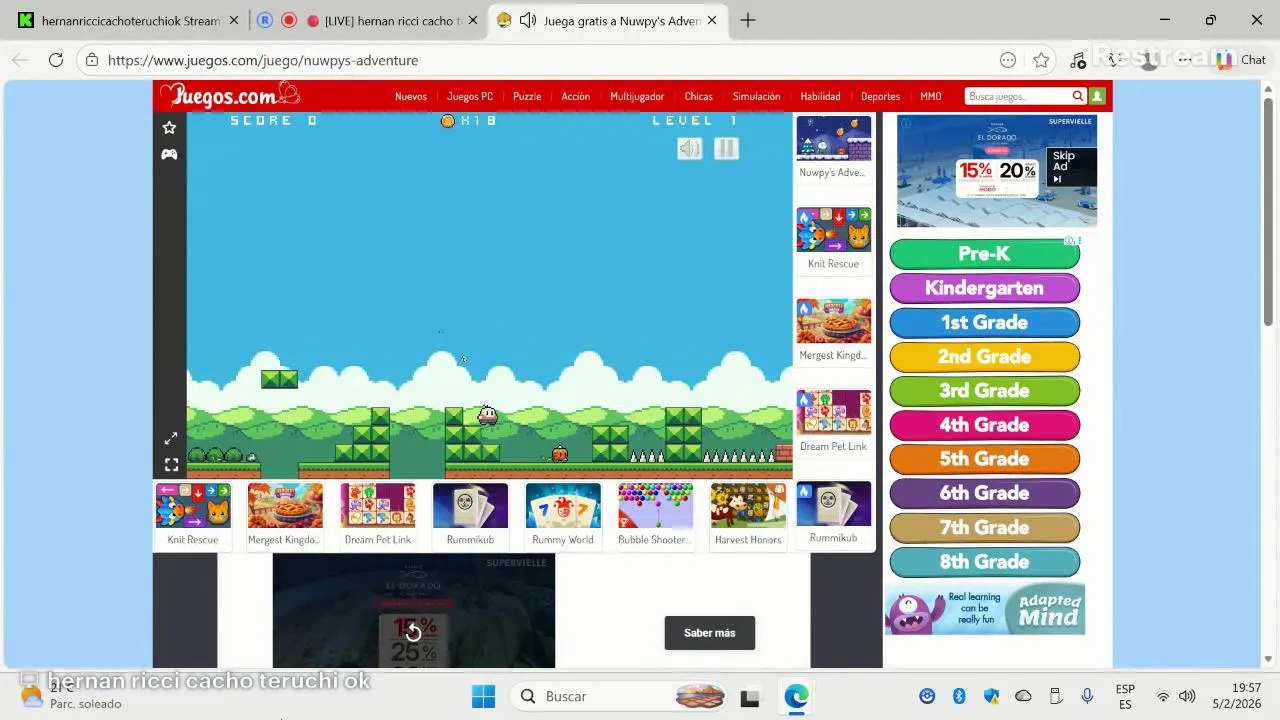
Task: Mute the game sound speaker icon
Action: [x=690, y=149]
